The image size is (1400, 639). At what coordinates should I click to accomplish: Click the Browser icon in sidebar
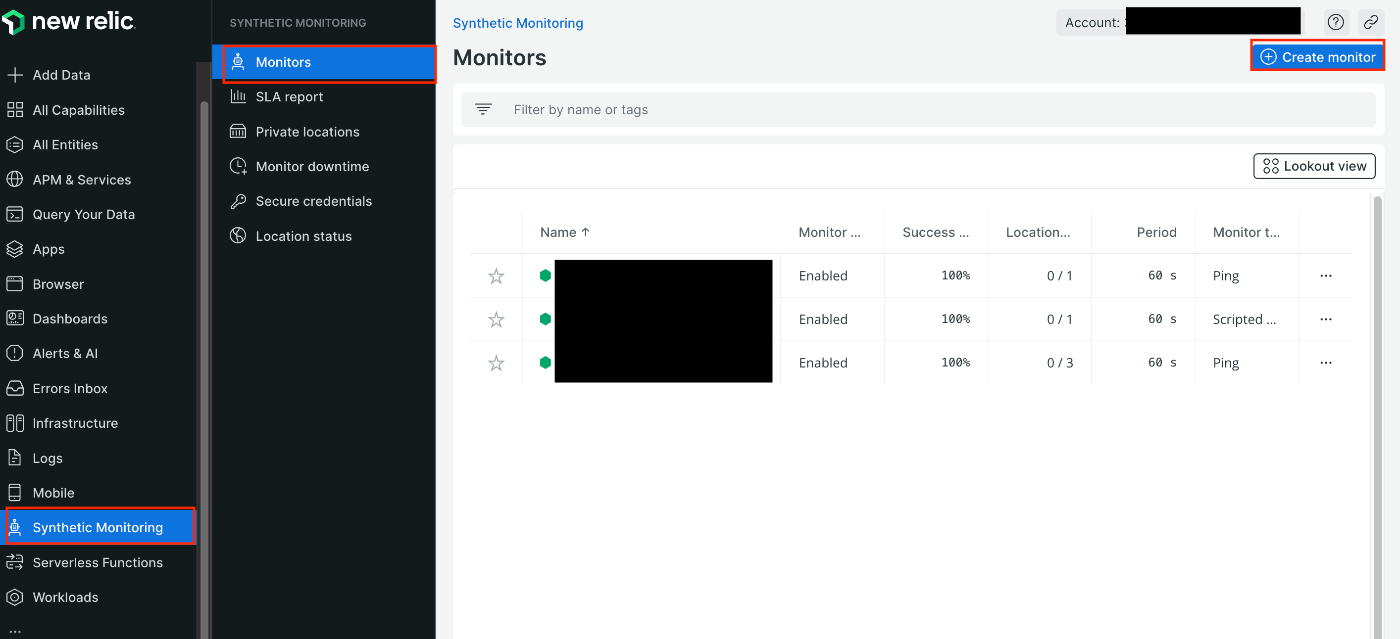point(15,284)
